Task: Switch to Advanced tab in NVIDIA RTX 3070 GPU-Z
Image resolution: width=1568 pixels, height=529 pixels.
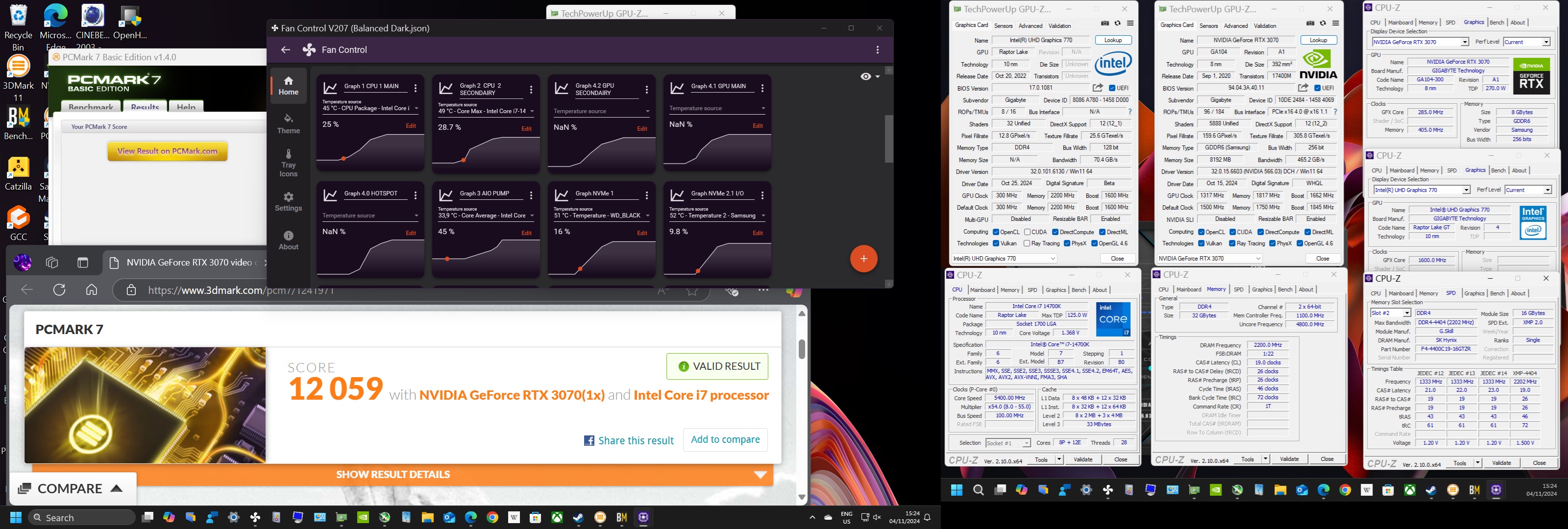Action: pos(1236,25)
